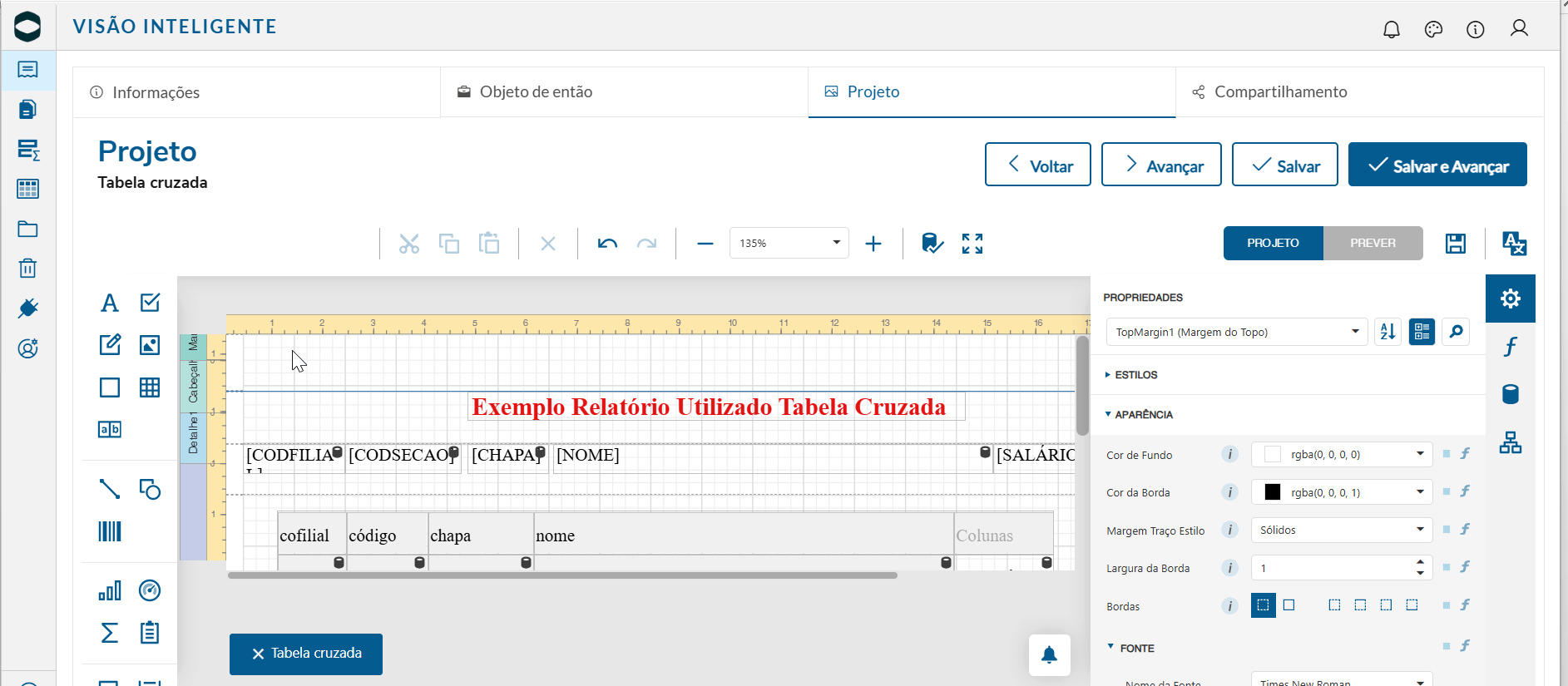
Task: Select the Label (A) text tool
Action: (x=110, y=303)
